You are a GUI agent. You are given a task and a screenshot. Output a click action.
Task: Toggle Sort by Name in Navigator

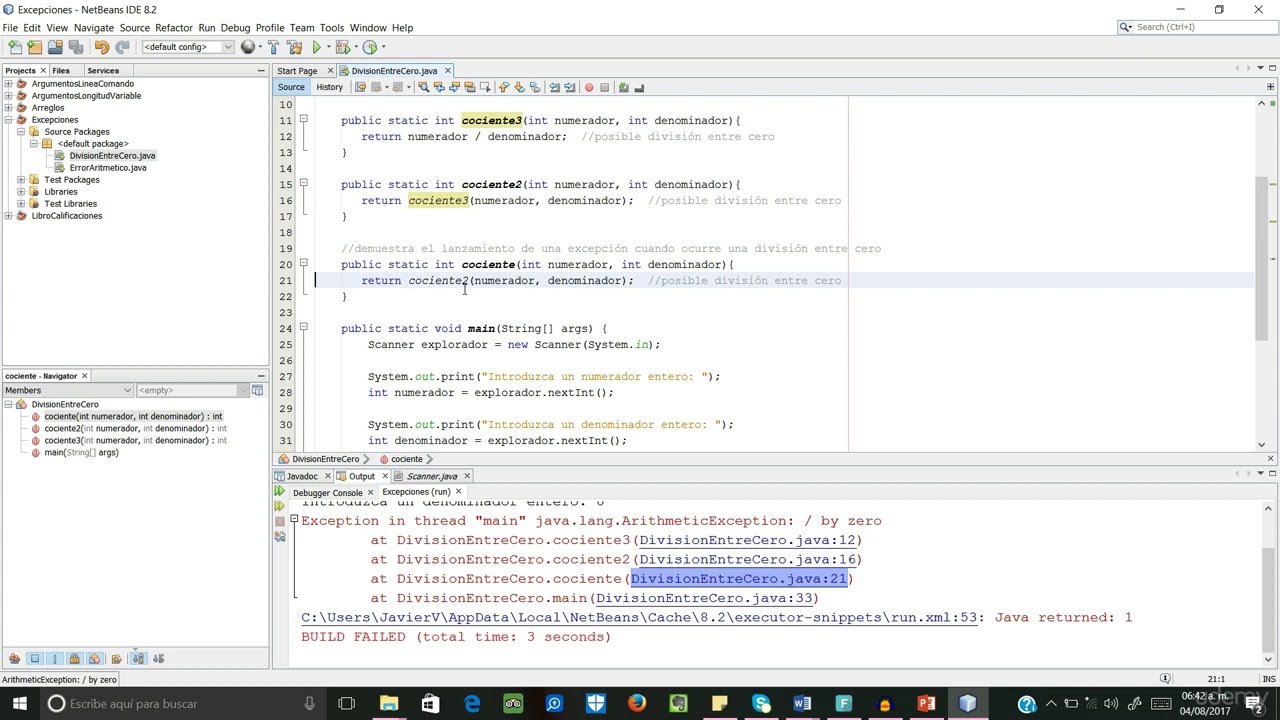(138, 658)
